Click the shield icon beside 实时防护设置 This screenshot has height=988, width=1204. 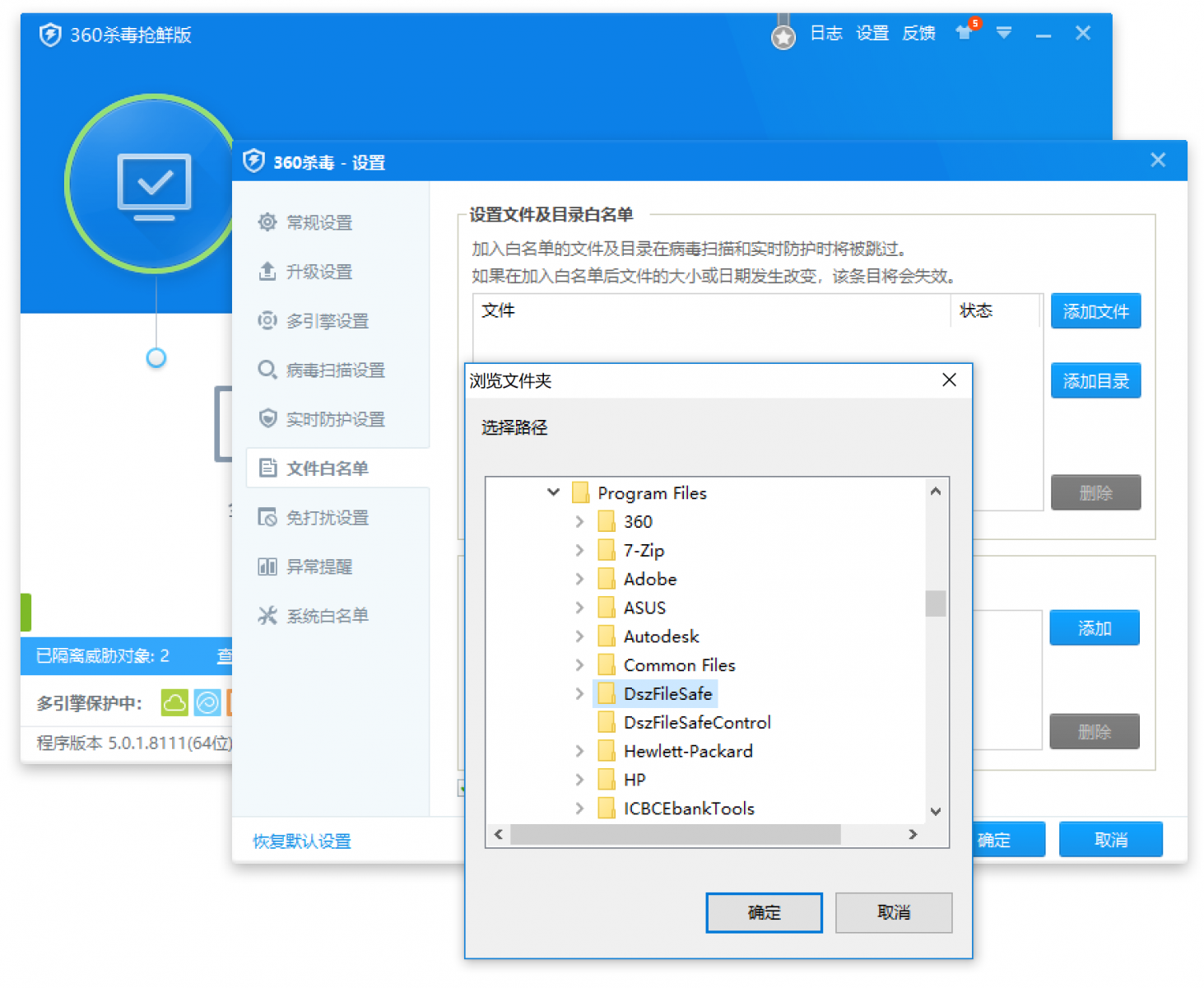pyautogui.click(x=267, y=418)
